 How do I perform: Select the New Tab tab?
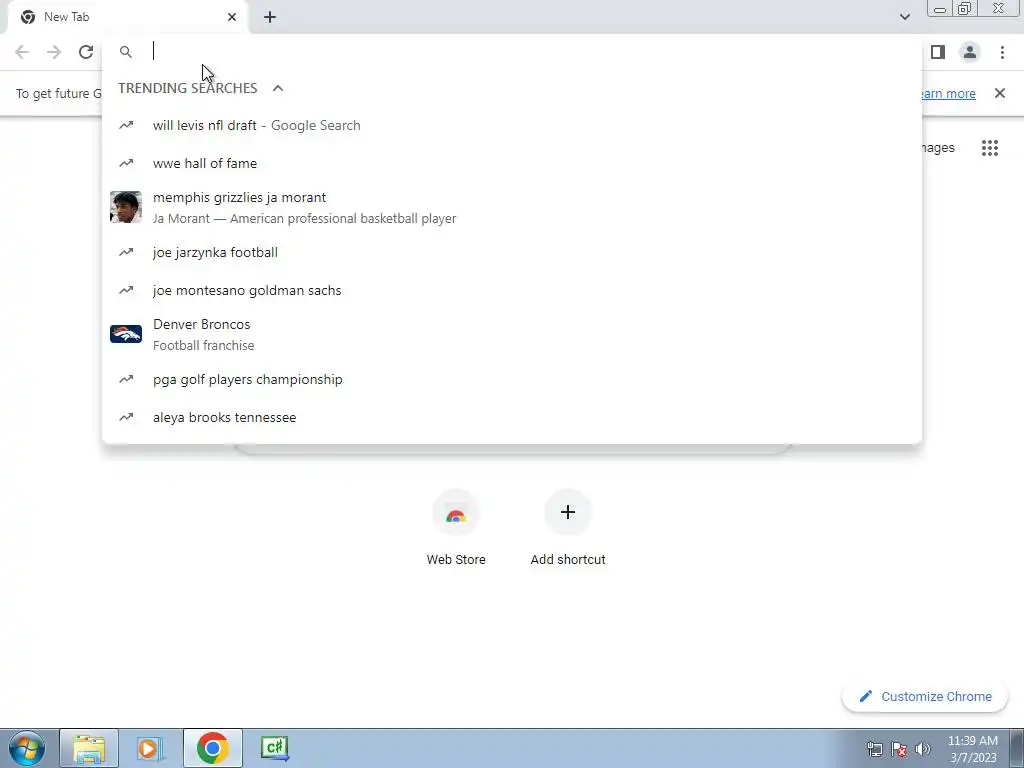click(127, 17)
